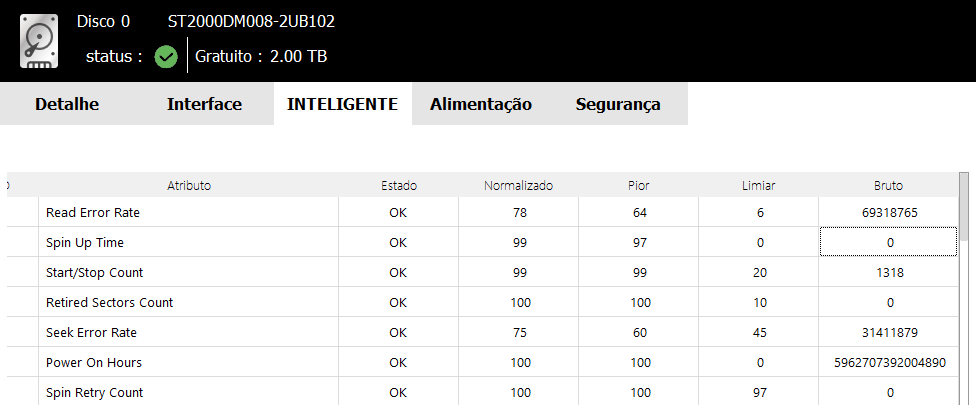Viewport: 976px width, 405px height.
Task: Switch to the Interface tab
Action: pos(204,104)
